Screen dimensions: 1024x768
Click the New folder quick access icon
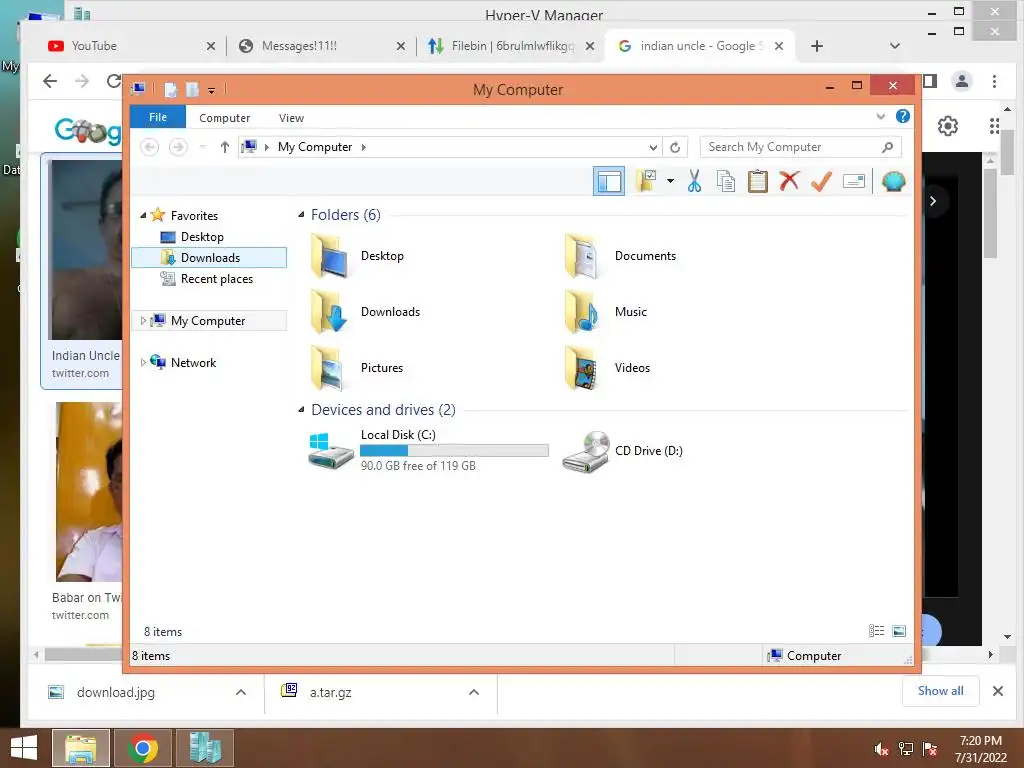click(193, 89)
